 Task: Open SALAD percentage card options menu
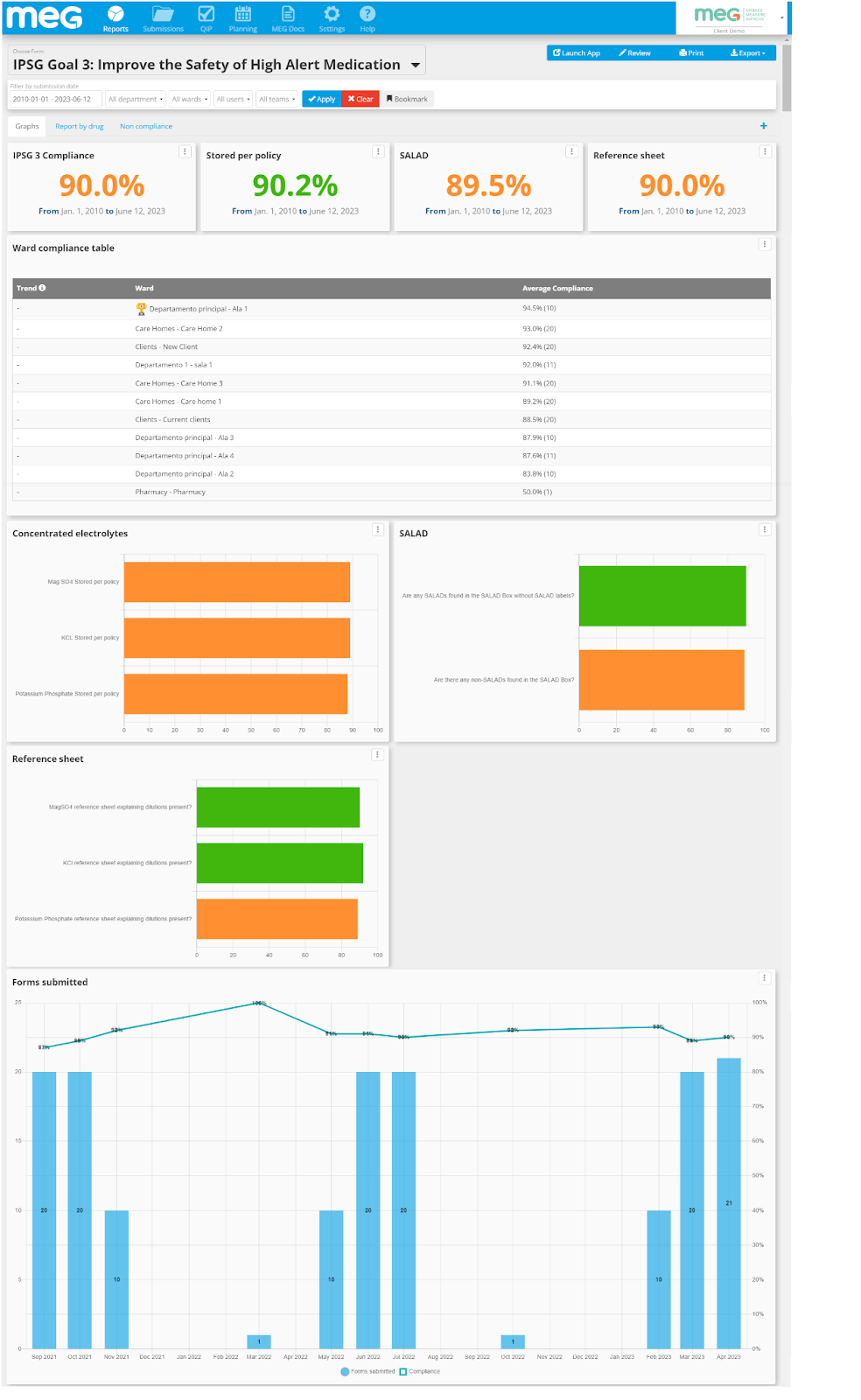(x=571, y=151)
